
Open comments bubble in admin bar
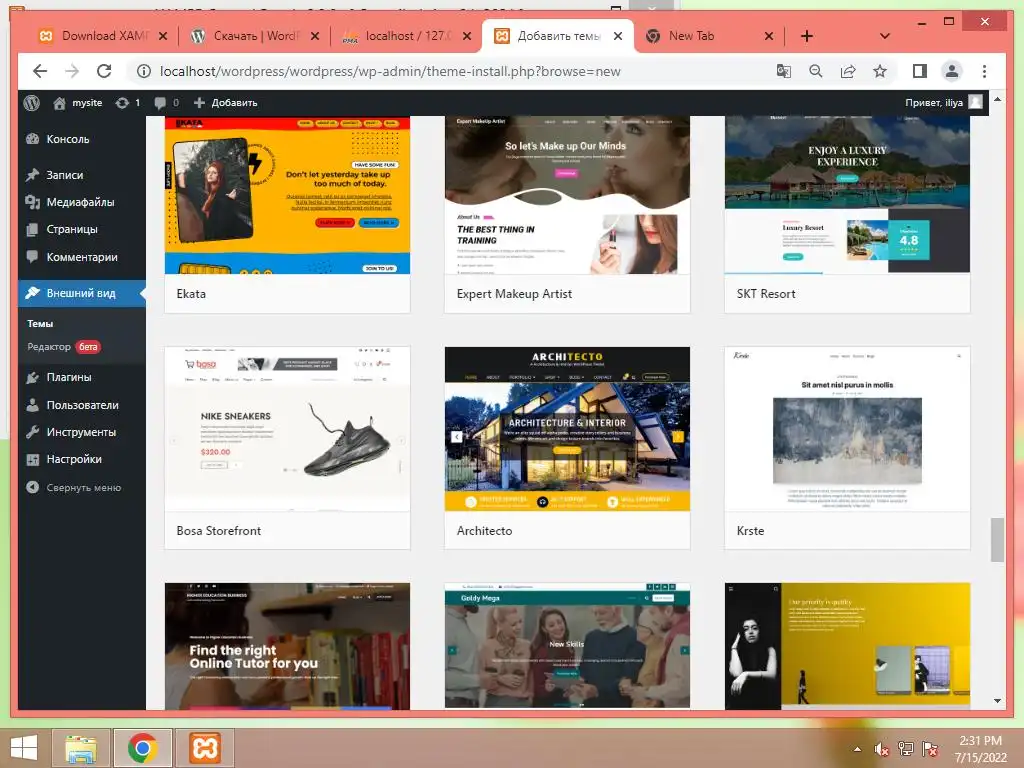click(167, 103)
